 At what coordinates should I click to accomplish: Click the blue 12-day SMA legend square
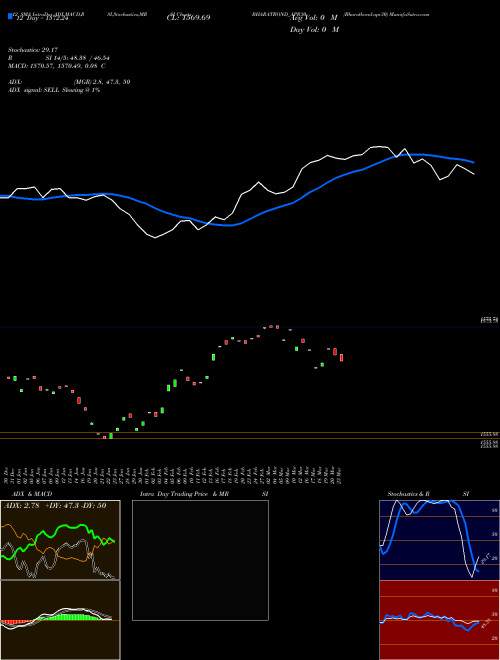coord(10,17)
